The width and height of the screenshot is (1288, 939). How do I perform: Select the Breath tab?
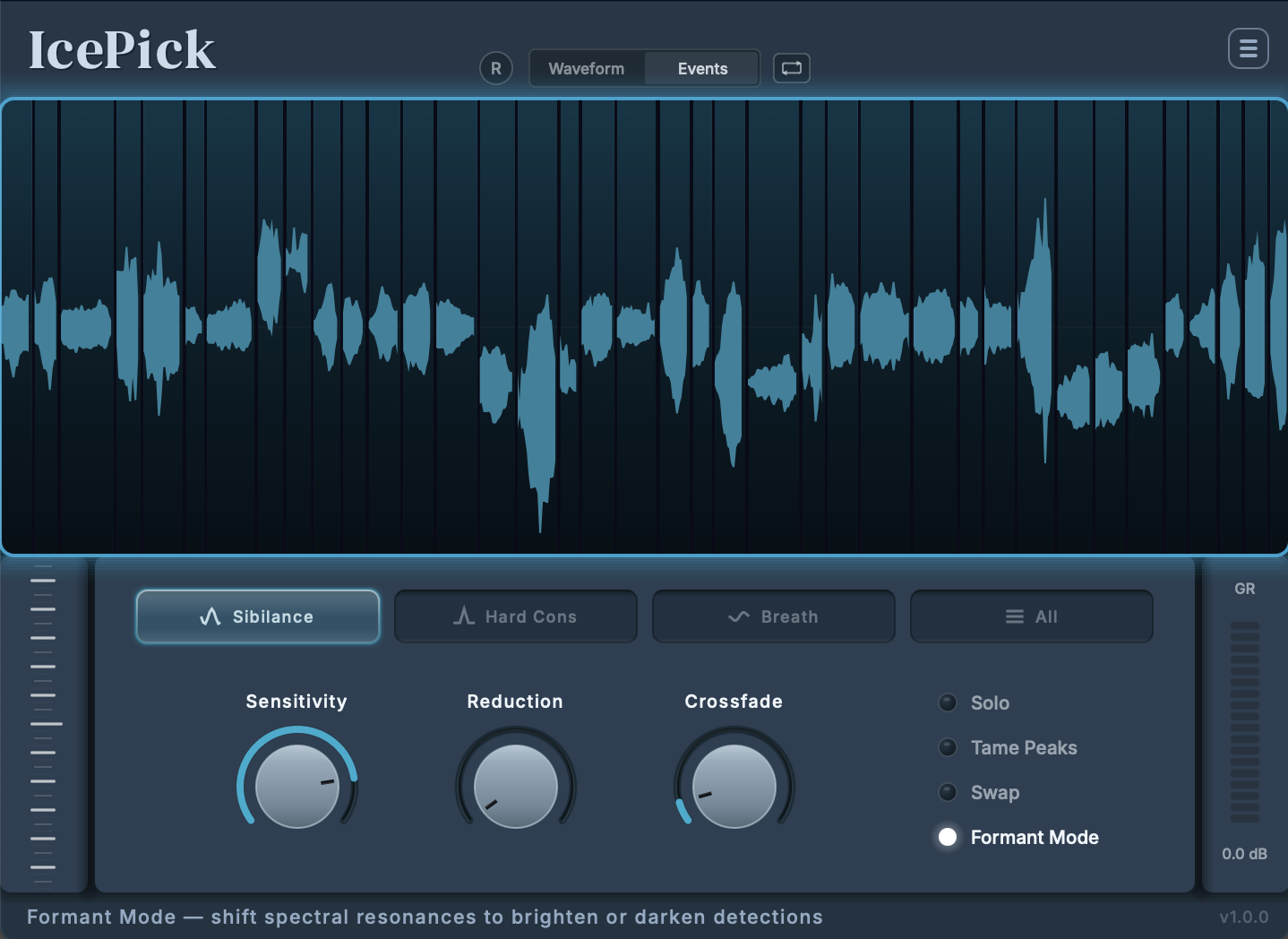[774, 616]
